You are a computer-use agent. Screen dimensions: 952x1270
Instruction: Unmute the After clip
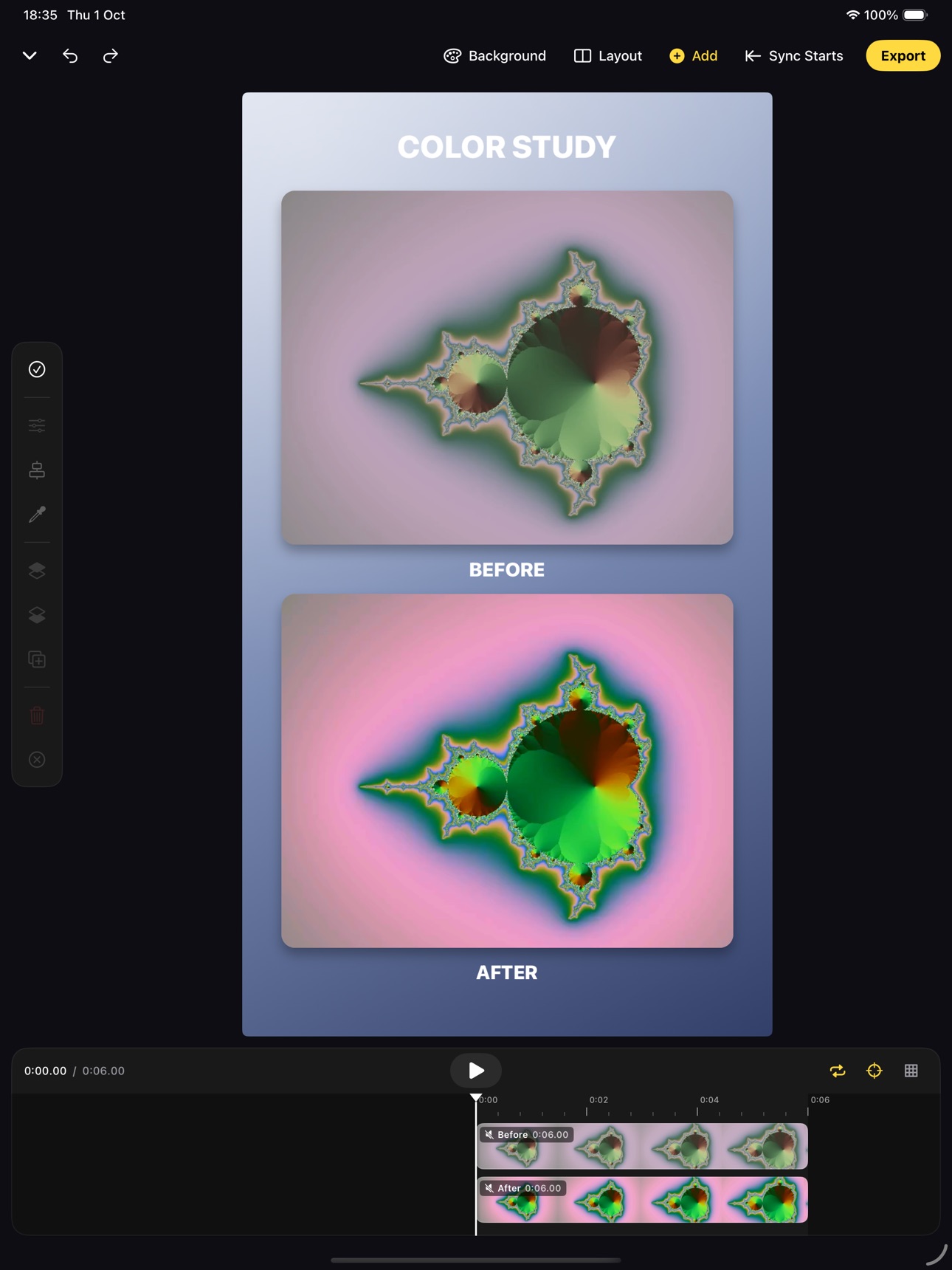[x=489, y=1188]
